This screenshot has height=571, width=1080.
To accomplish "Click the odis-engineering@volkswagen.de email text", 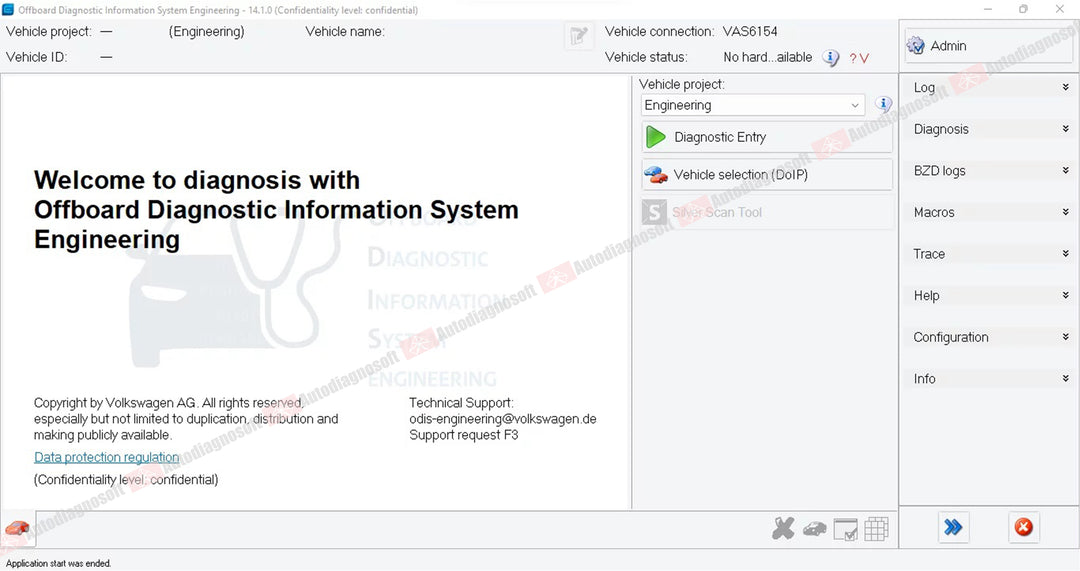I will (x=503, y=419).
